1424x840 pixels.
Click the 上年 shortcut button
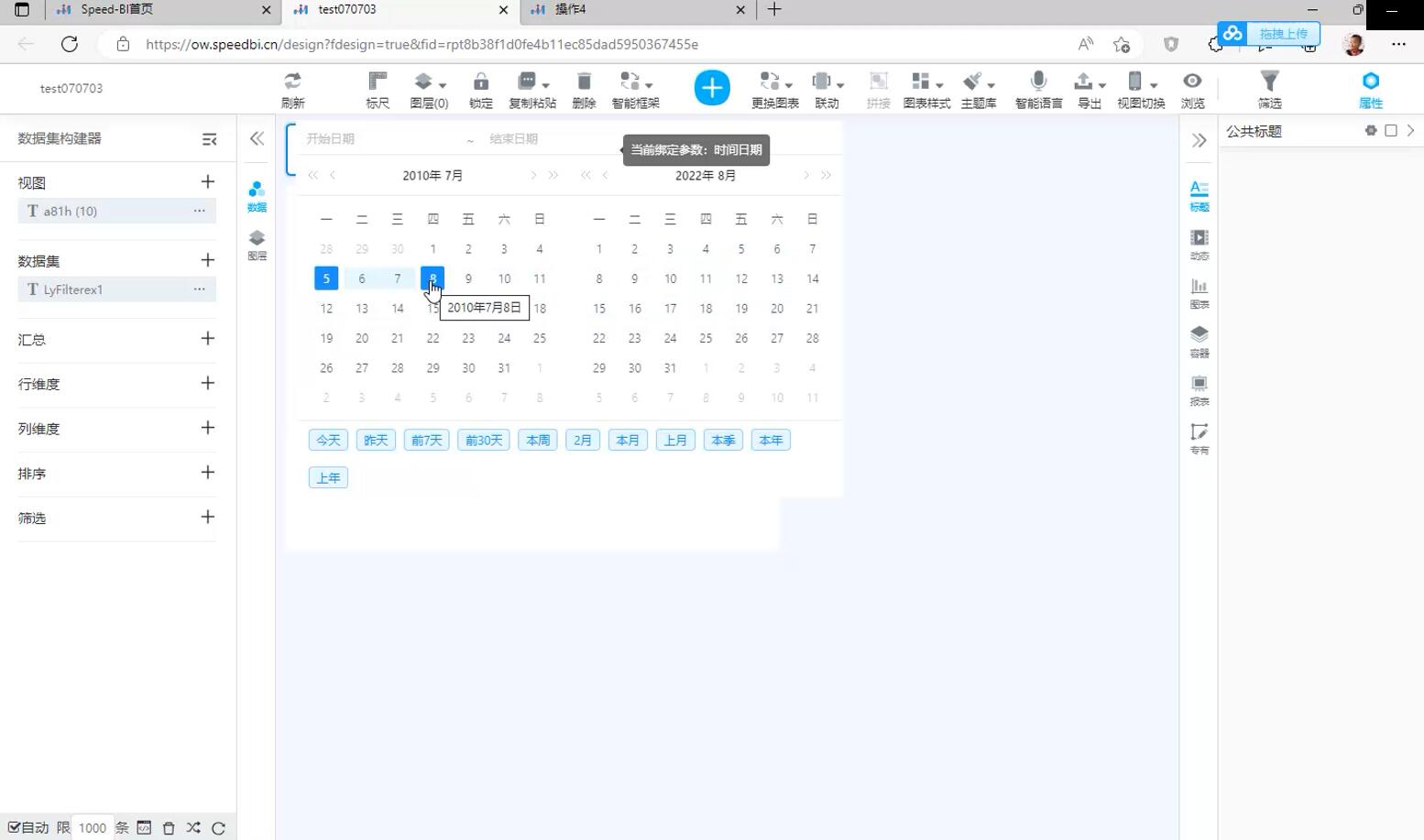(328, 478)
